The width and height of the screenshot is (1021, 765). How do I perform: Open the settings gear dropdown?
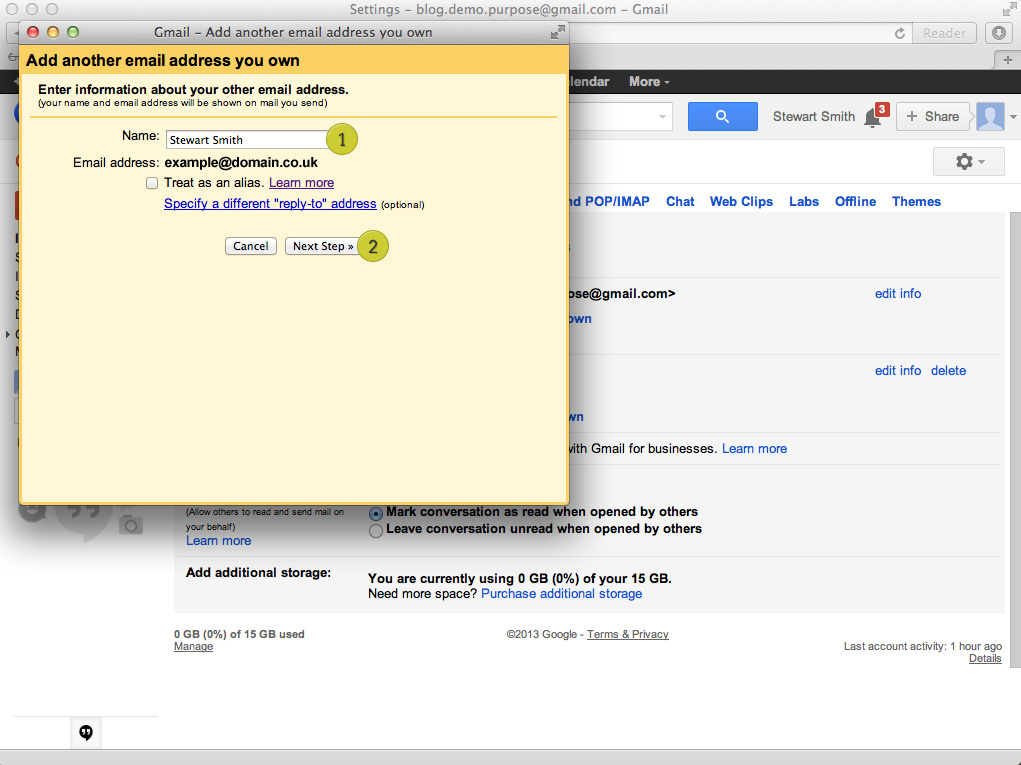click(970, 161)
